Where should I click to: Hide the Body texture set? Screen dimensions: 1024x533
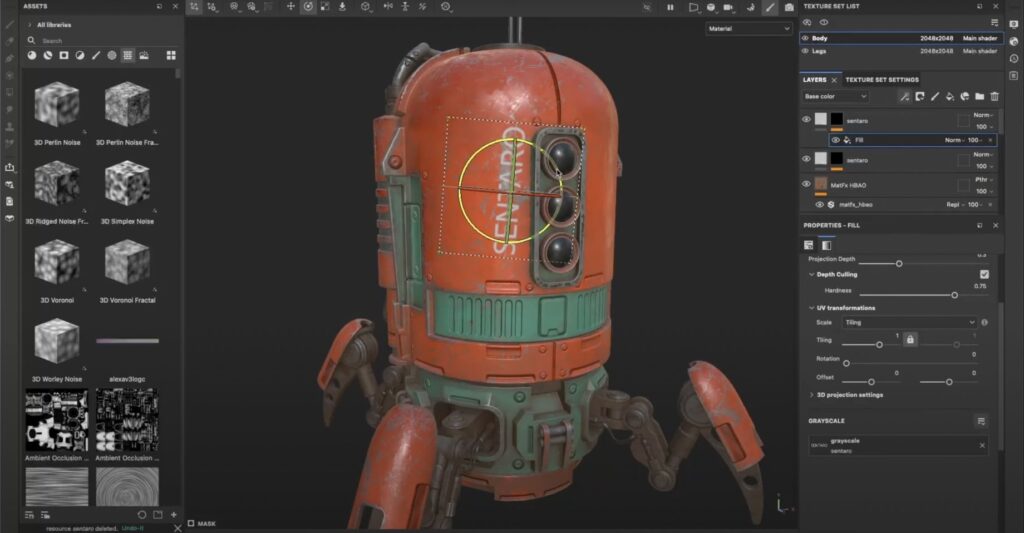(805, 39)
